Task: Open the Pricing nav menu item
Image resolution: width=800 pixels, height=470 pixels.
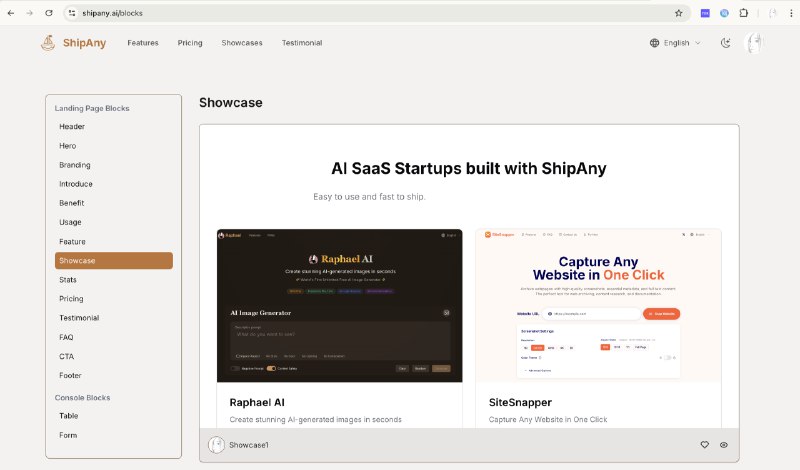Action: coord(190,43)
